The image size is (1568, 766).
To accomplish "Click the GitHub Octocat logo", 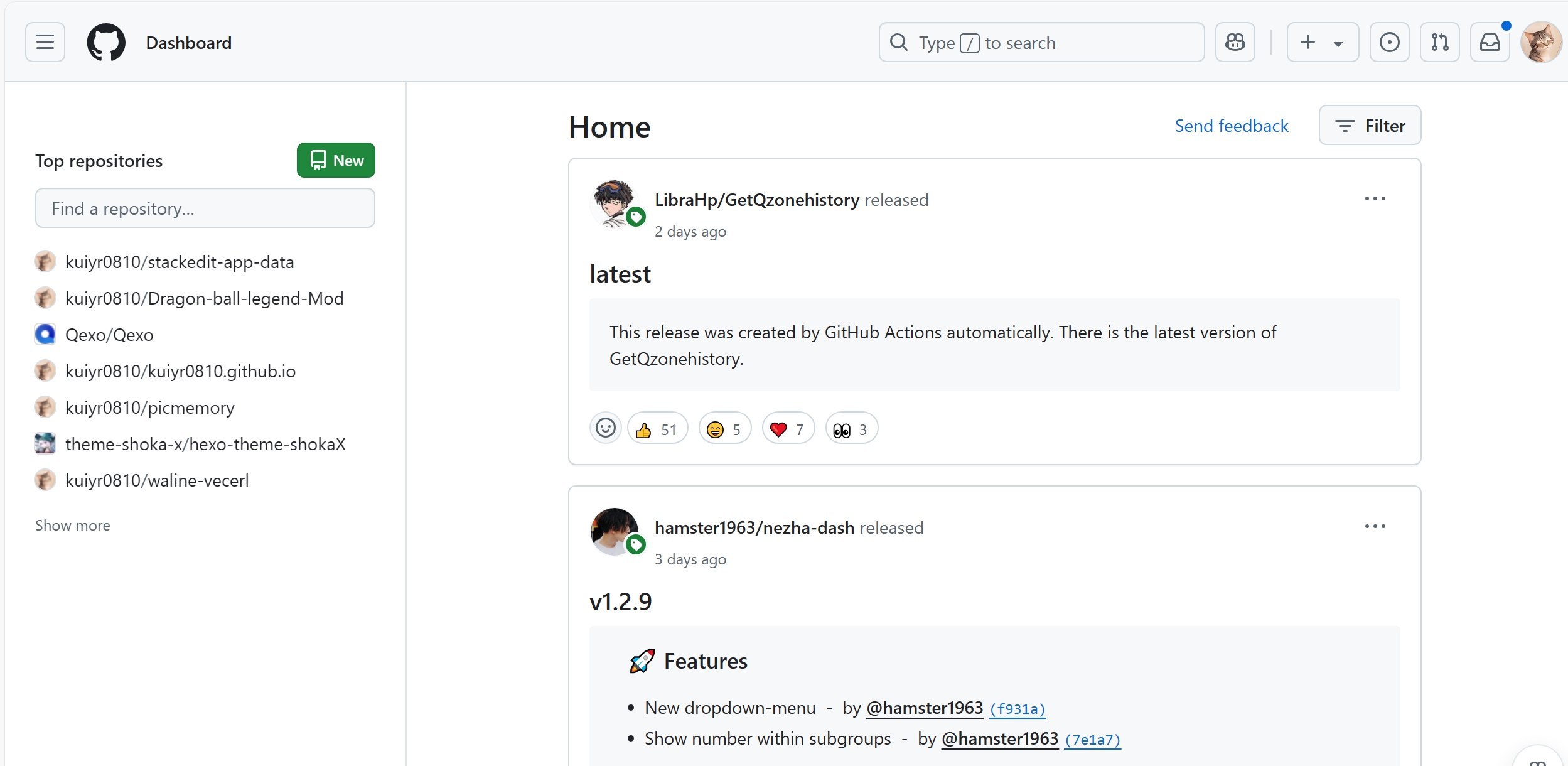I will (106, 42).
